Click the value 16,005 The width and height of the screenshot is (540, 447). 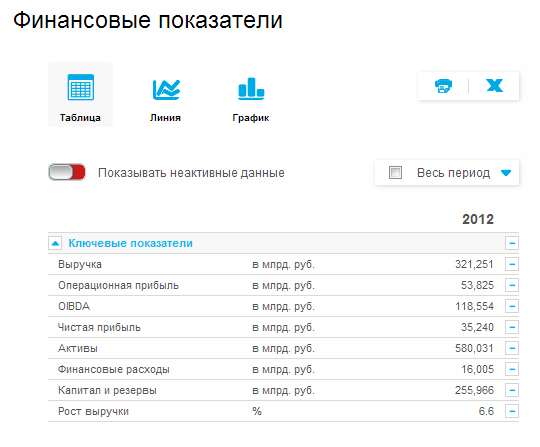point(477,369)
